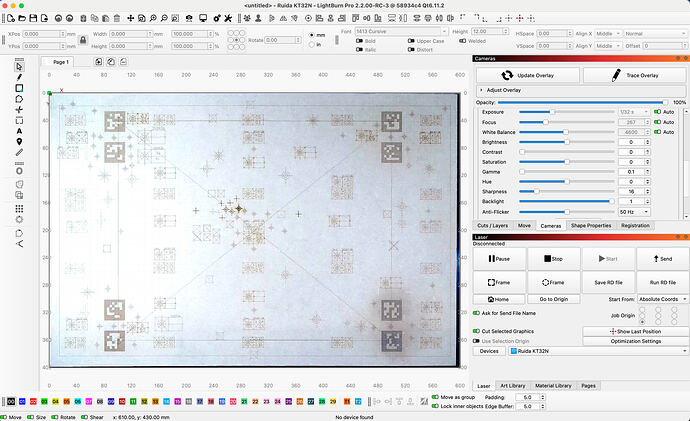Viewport: 690px width, 421px height.
Task: Select the Position Laser pin tool
Action: pyautogui.click(x=19, y=142)
